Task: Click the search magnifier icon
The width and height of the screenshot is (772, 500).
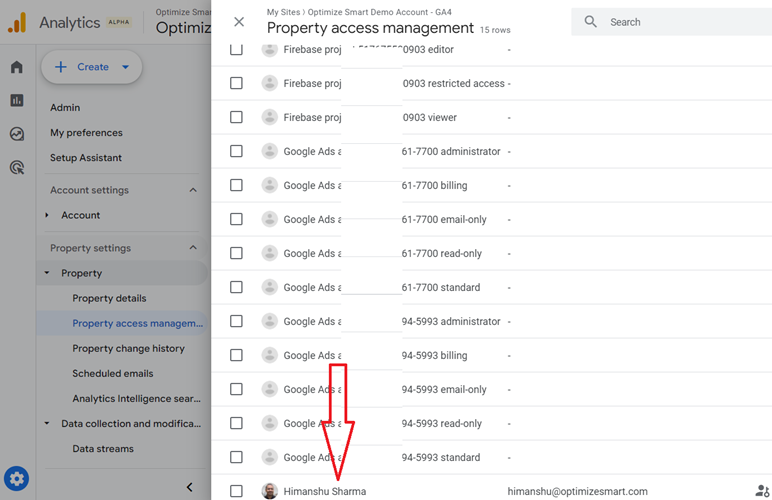Action: point(590,22)
